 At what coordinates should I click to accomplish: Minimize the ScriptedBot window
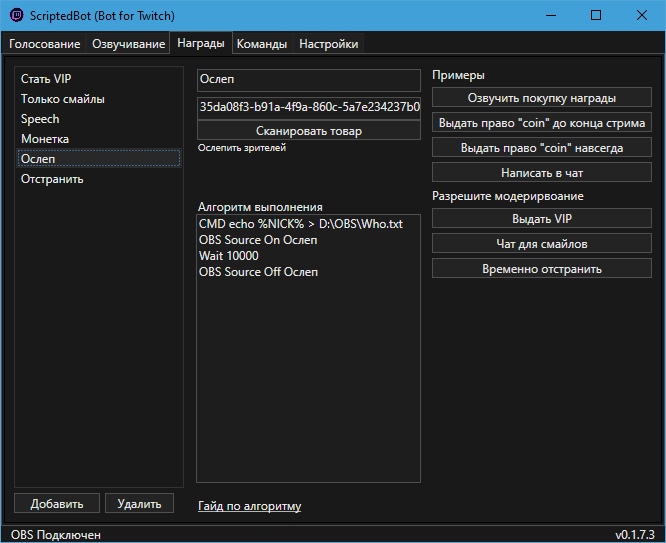(551, 16)
